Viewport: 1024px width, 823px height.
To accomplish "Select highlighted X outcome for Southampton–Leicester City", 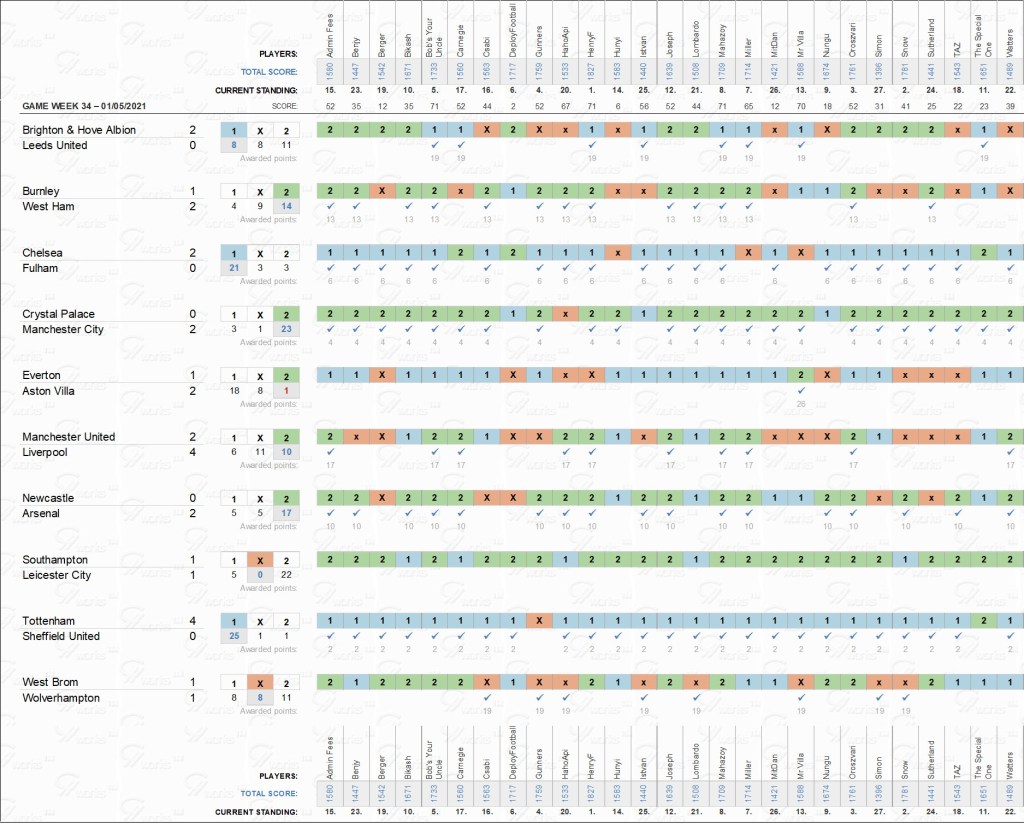I will 260,560.
